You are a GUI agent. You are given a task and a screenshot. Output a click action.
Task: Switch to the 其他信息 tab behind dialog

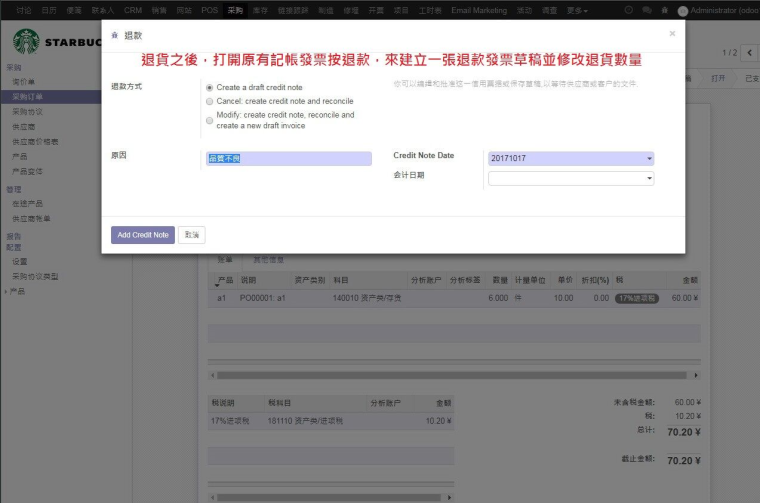tap(269, 260)
